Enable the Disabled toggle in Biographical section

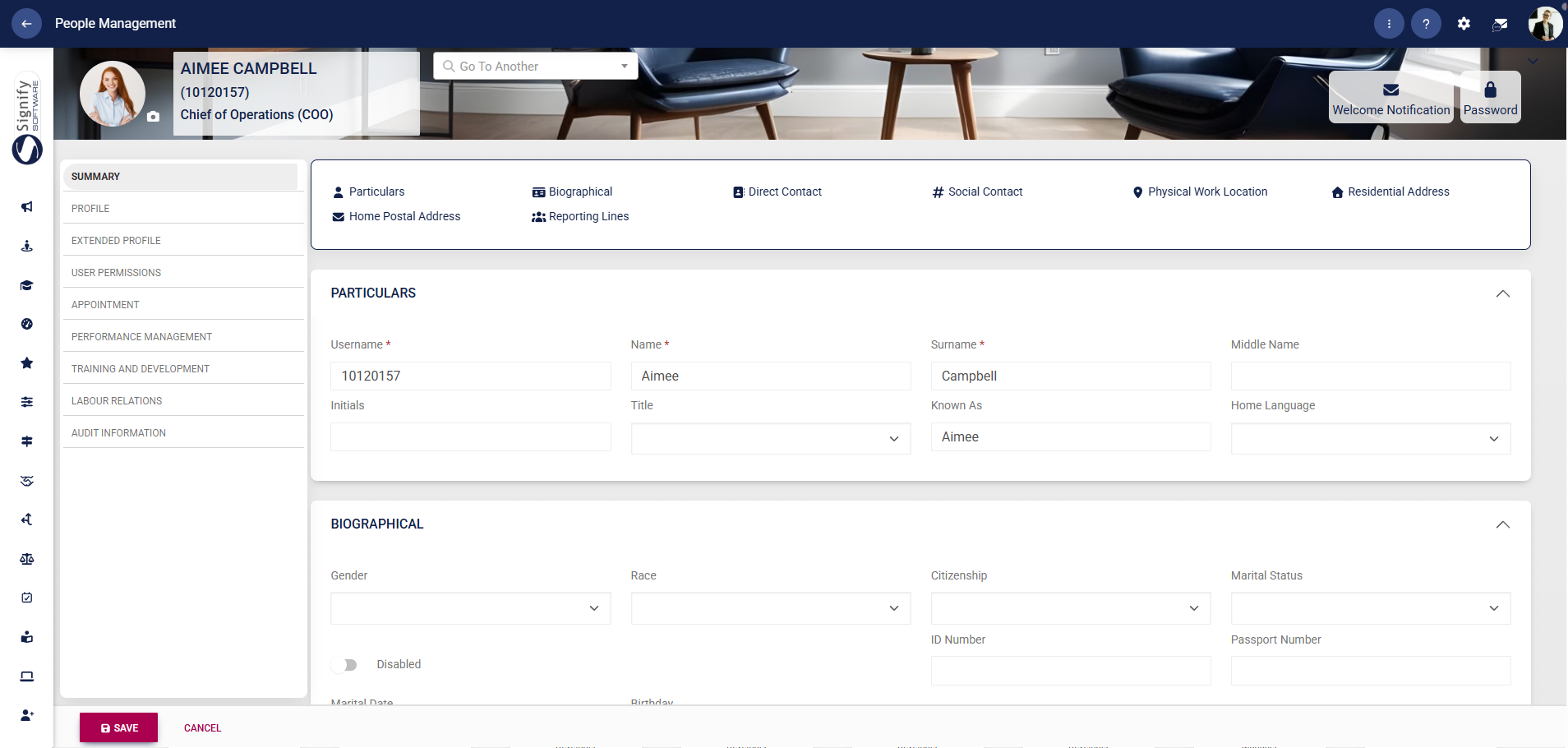point(344,664)
